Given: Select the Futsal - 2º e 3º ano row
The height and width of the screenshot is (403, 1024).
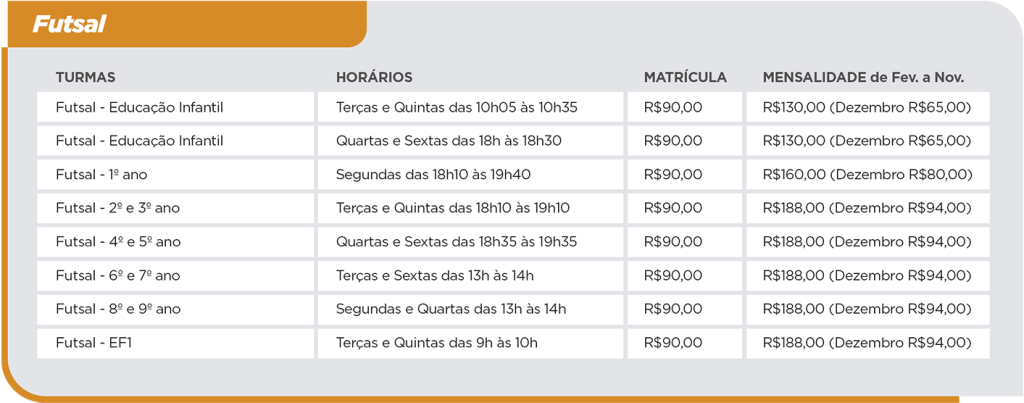Looking at the screenshot, I should 513,208.
